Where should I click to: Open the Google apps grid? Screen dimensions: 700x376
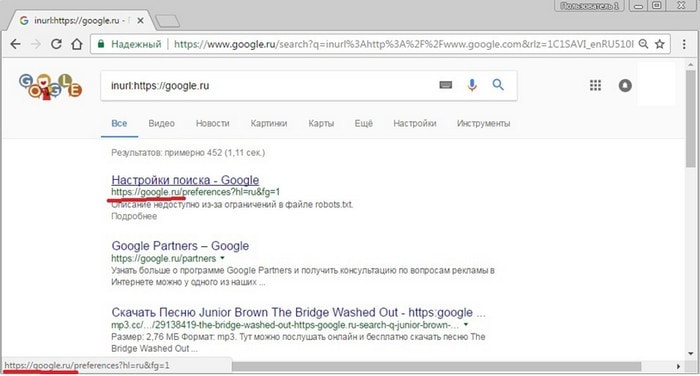[x=595, y=85]
